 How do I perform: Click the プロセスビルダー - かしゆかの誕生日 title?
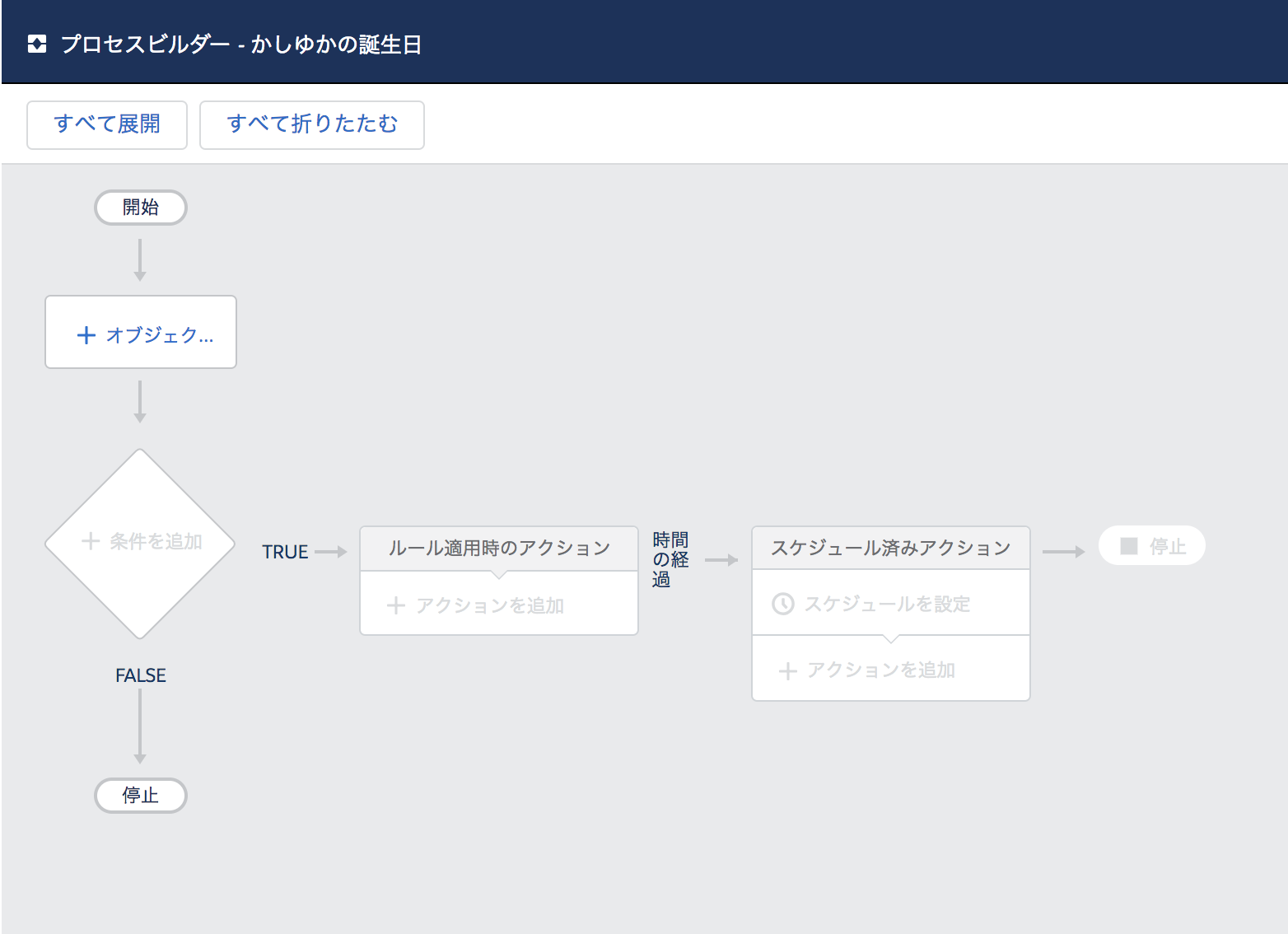point(241,44)
